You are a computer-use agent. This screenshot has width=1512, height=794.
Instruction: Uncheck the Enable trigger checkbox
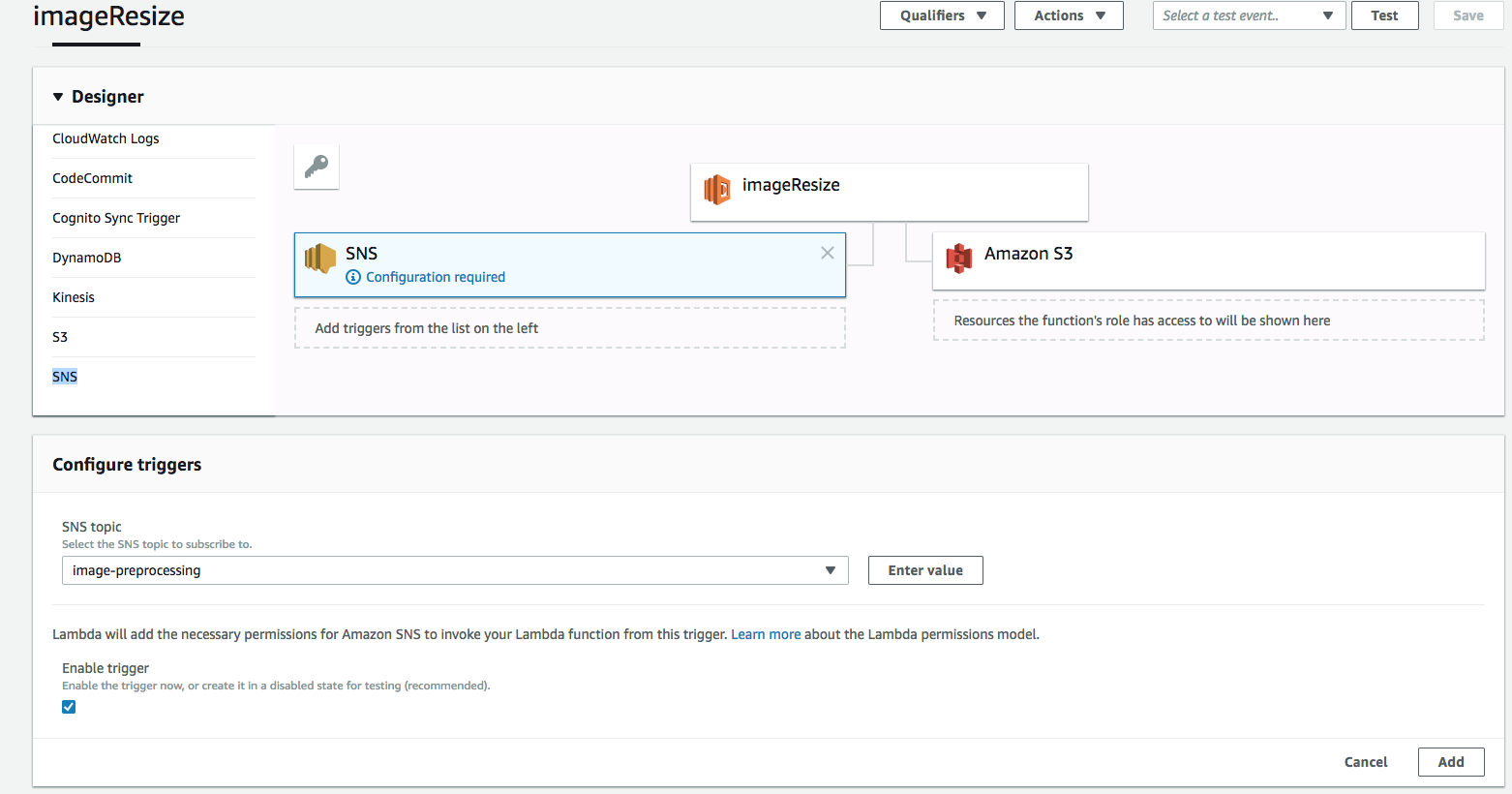69,707
